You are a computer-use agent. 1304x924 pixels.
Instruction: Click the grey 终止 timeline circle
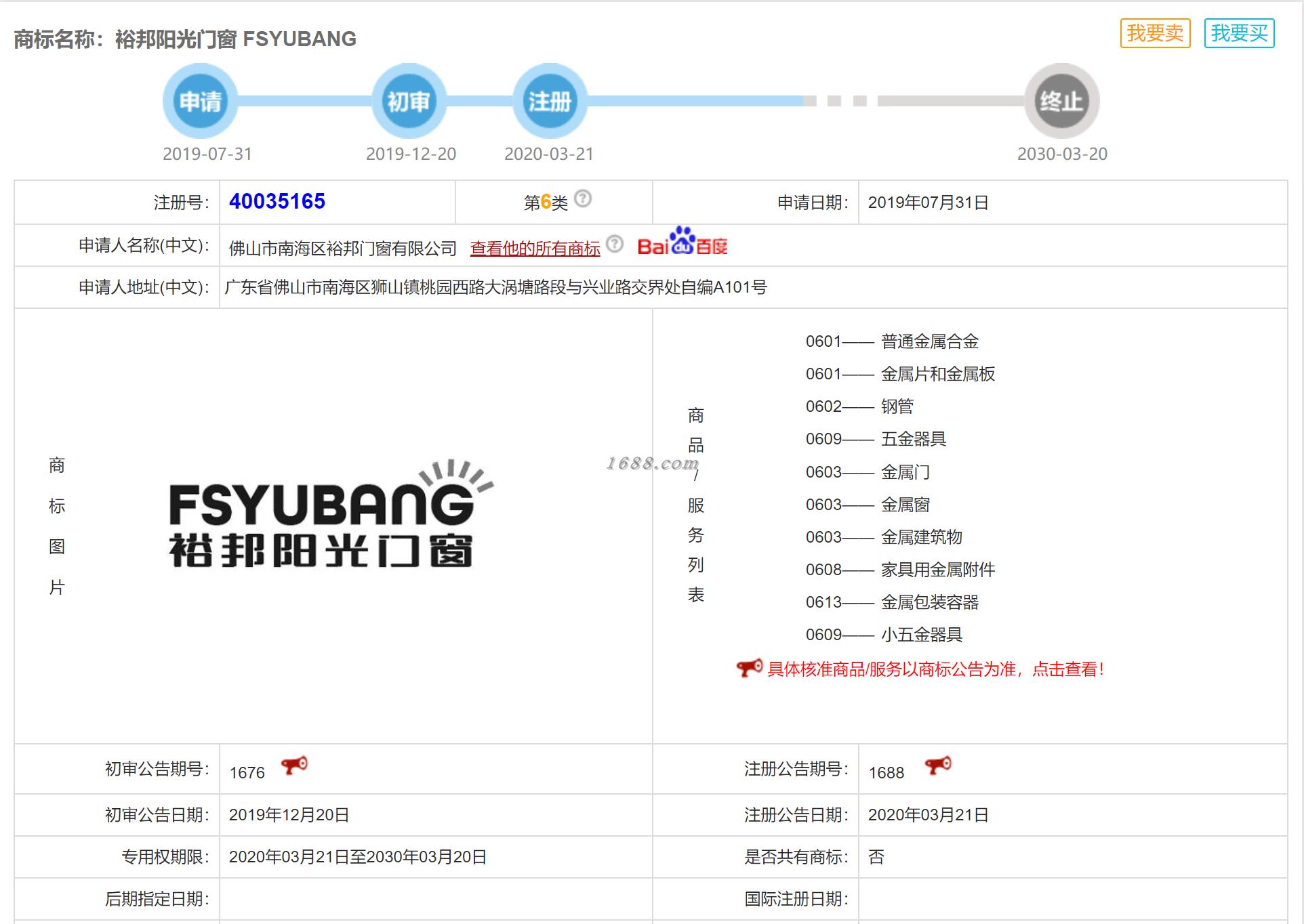pos(1061,102)
